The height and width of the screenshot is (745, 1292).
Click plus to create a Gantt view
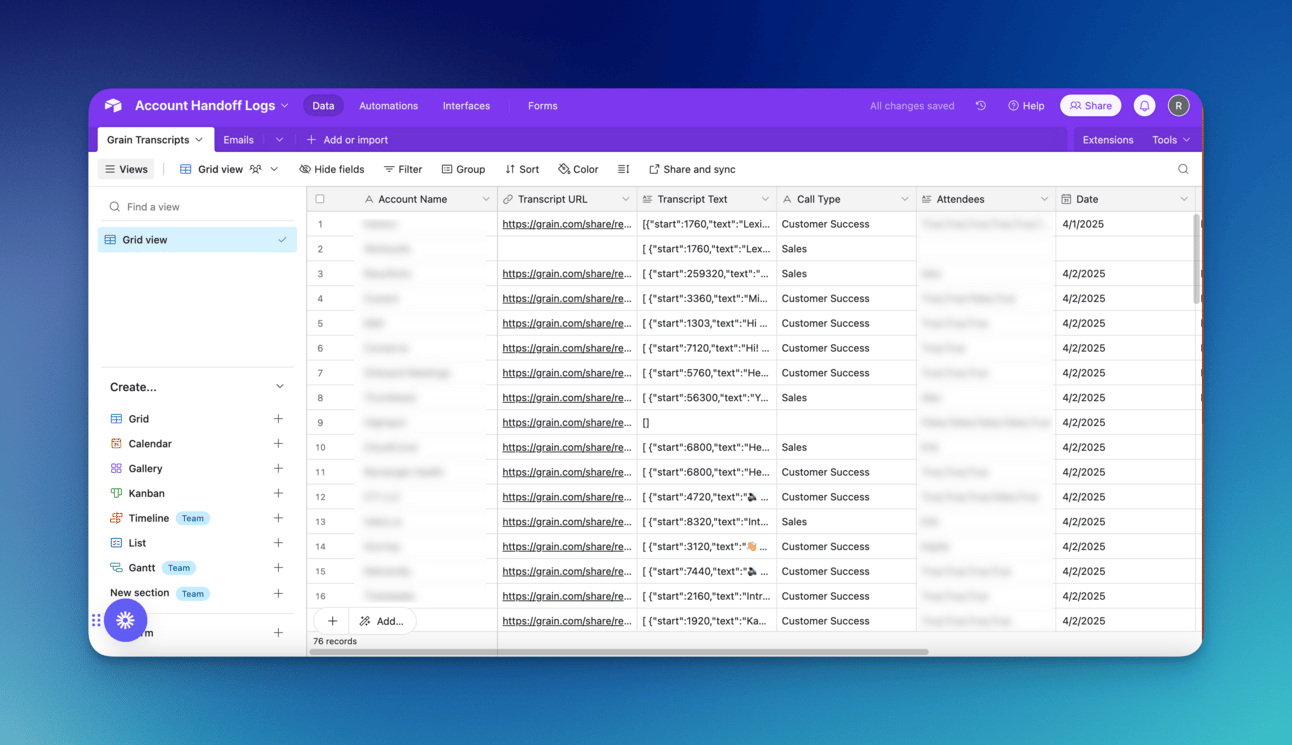(278, 567)
